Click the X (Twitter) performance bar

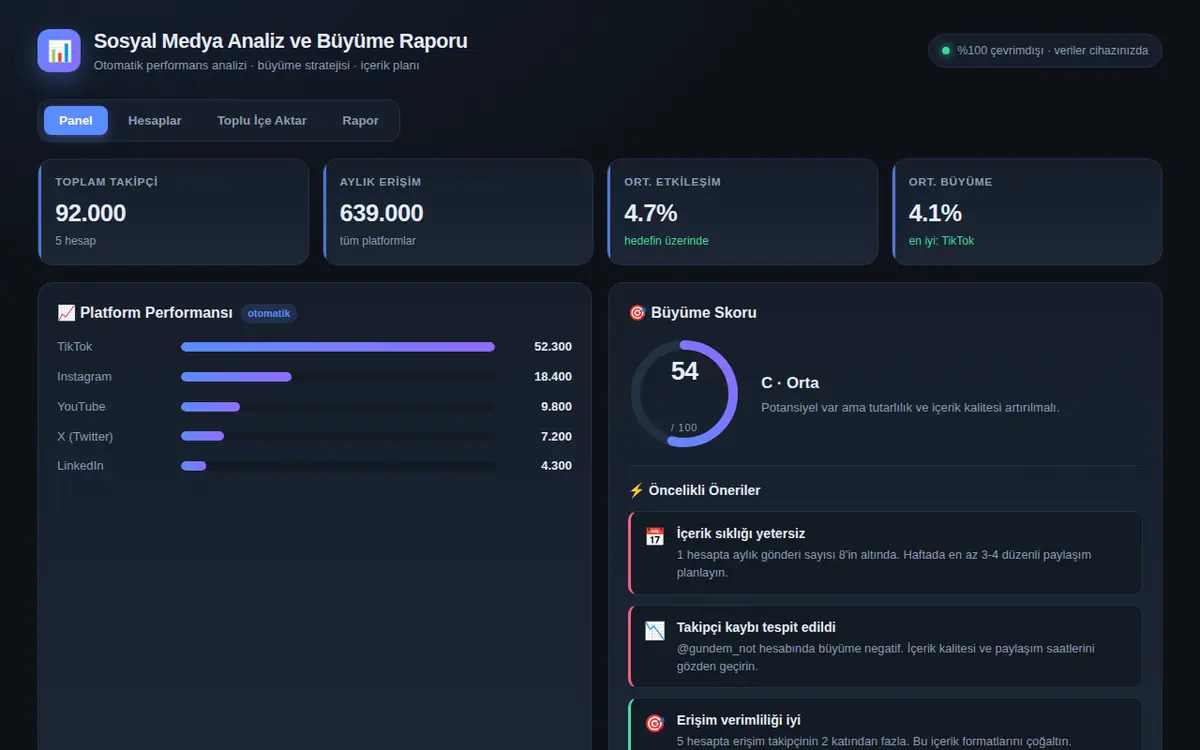(x=338, y=436)
